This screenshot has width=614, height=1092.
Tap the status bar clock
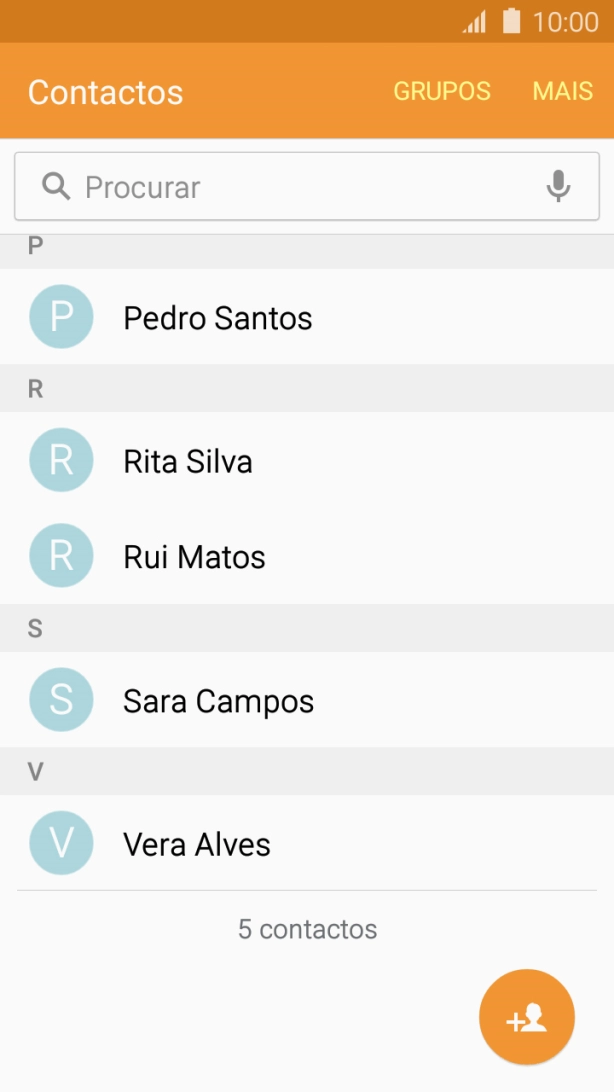[x=565, y=22]
